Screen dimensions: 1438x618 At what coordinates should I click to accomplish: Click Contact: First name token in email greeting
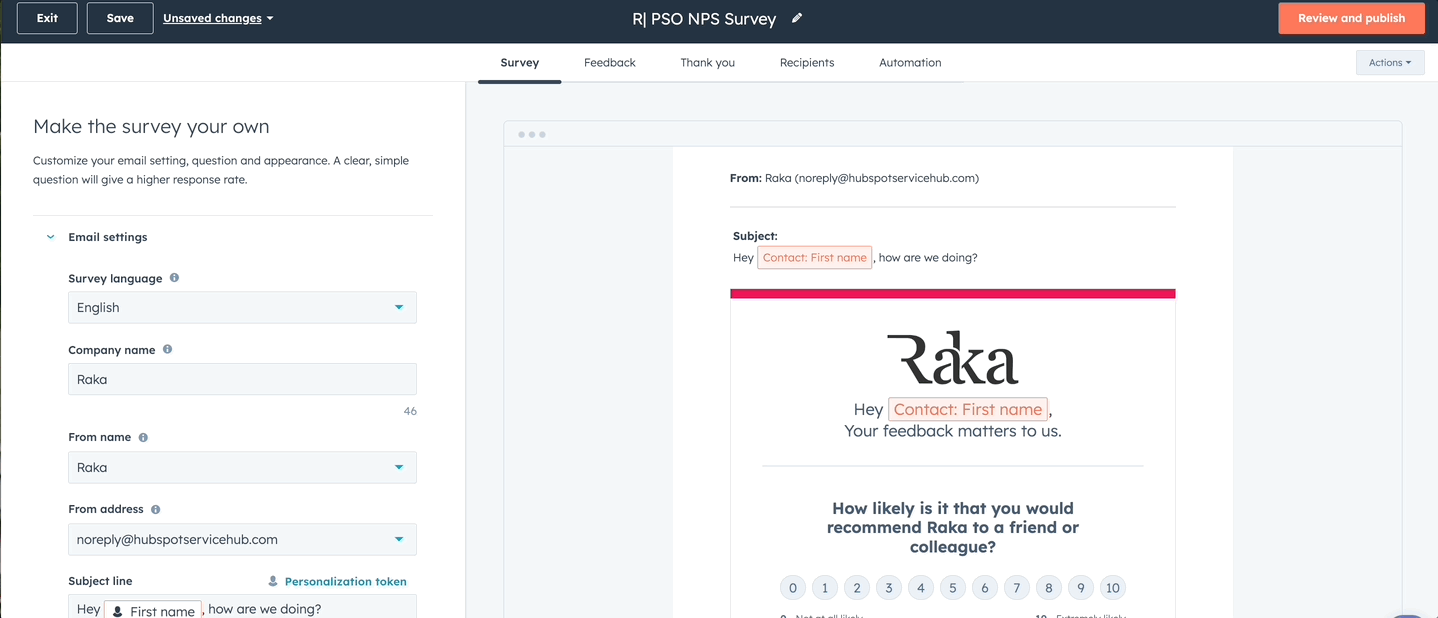968,409
